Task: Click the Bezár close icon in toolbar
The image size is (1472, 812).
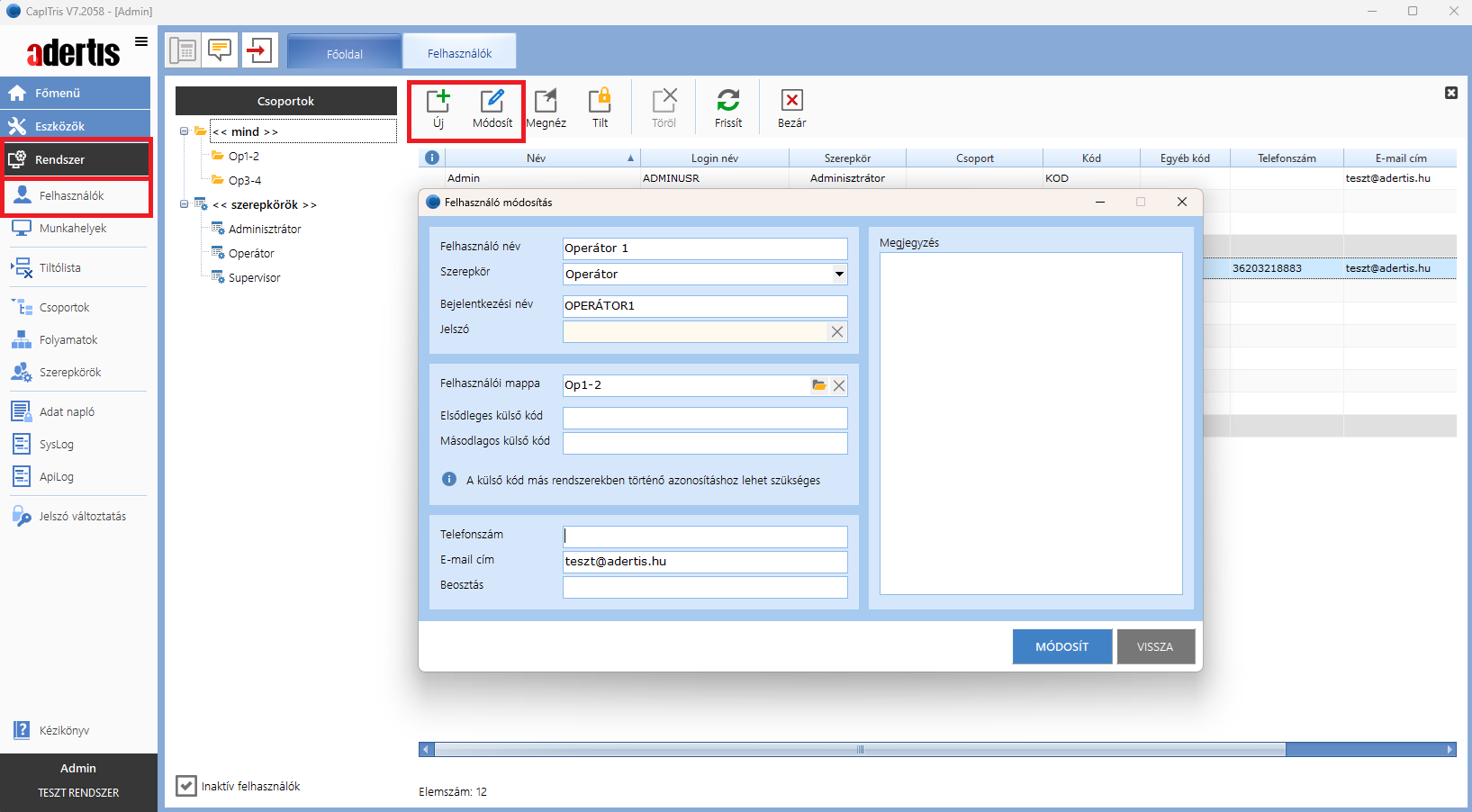Action: (791, 101)
